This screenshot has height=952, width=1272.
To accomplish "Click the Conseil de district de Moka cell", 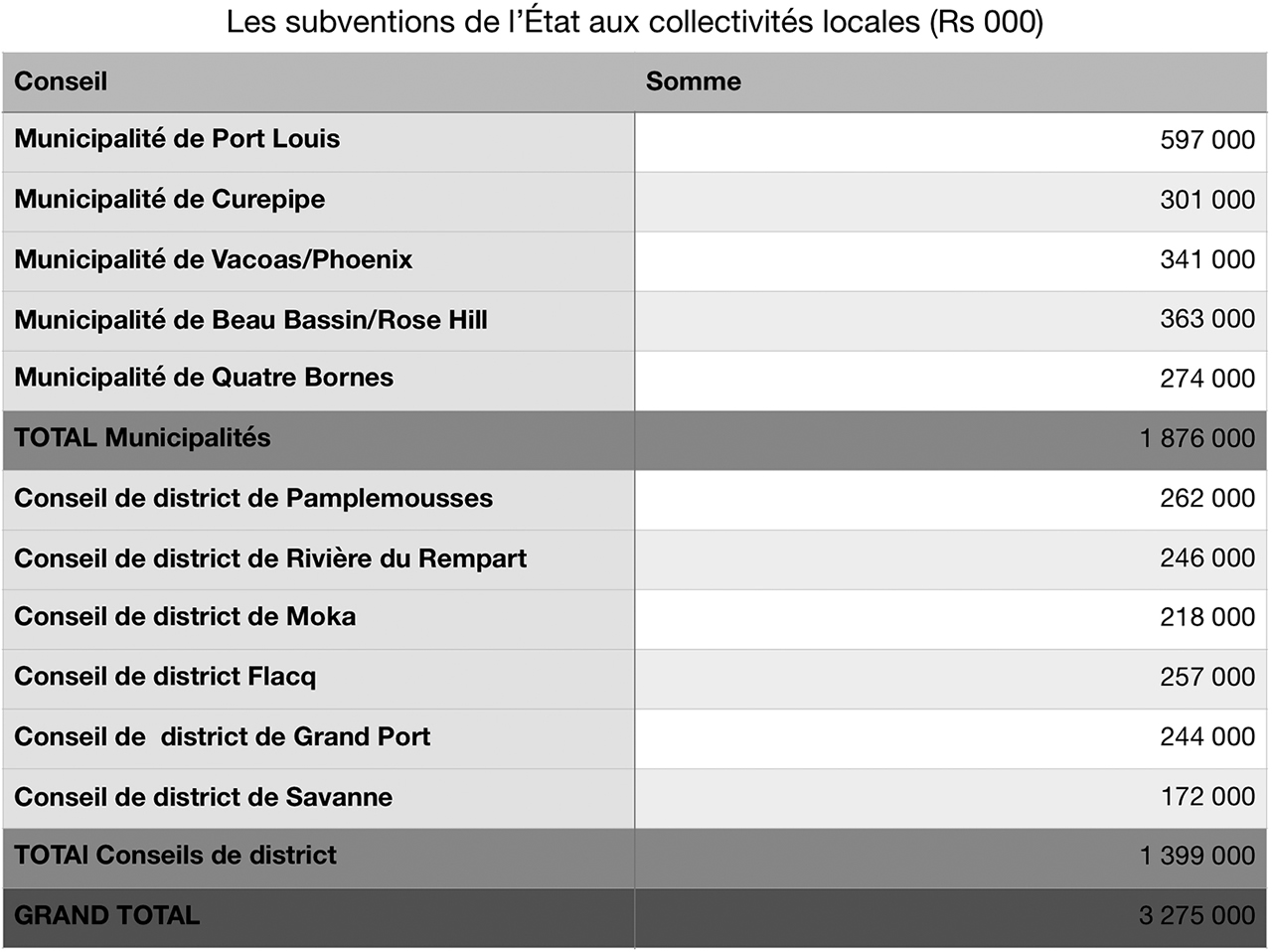I will (x=185, y=617).
